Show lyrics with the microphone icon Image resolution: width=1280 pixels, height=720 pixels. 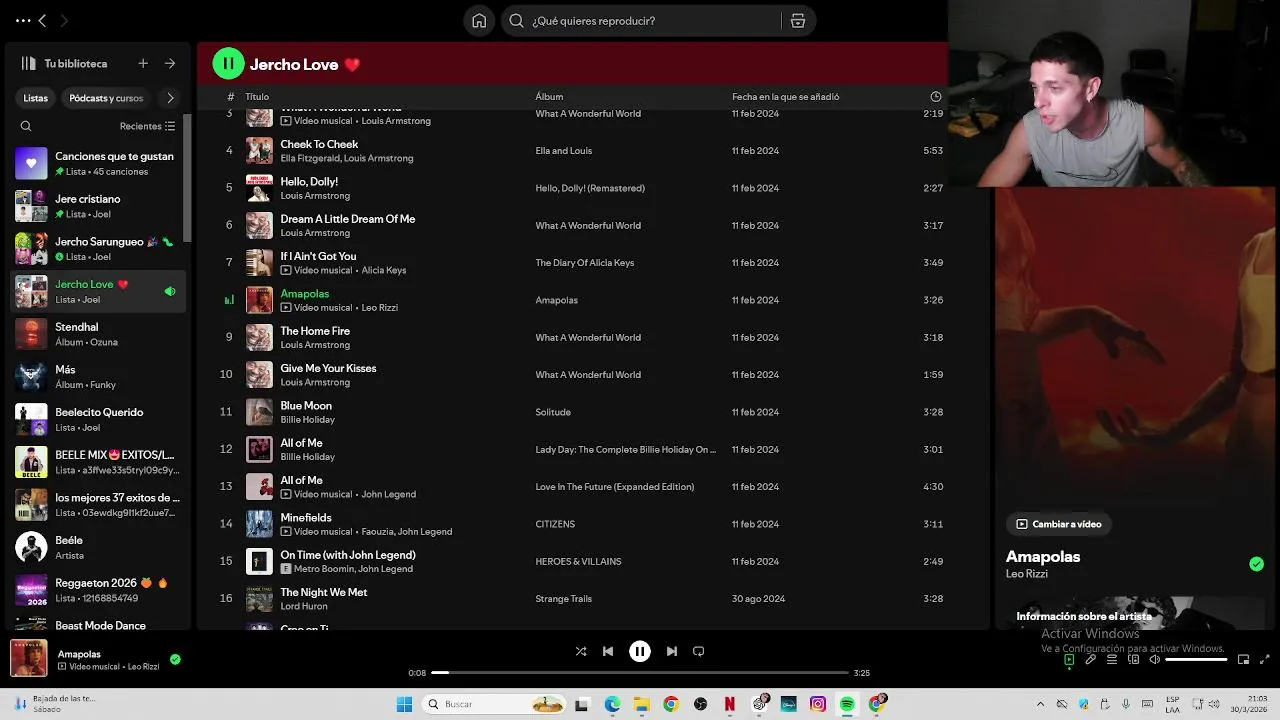1091,660
